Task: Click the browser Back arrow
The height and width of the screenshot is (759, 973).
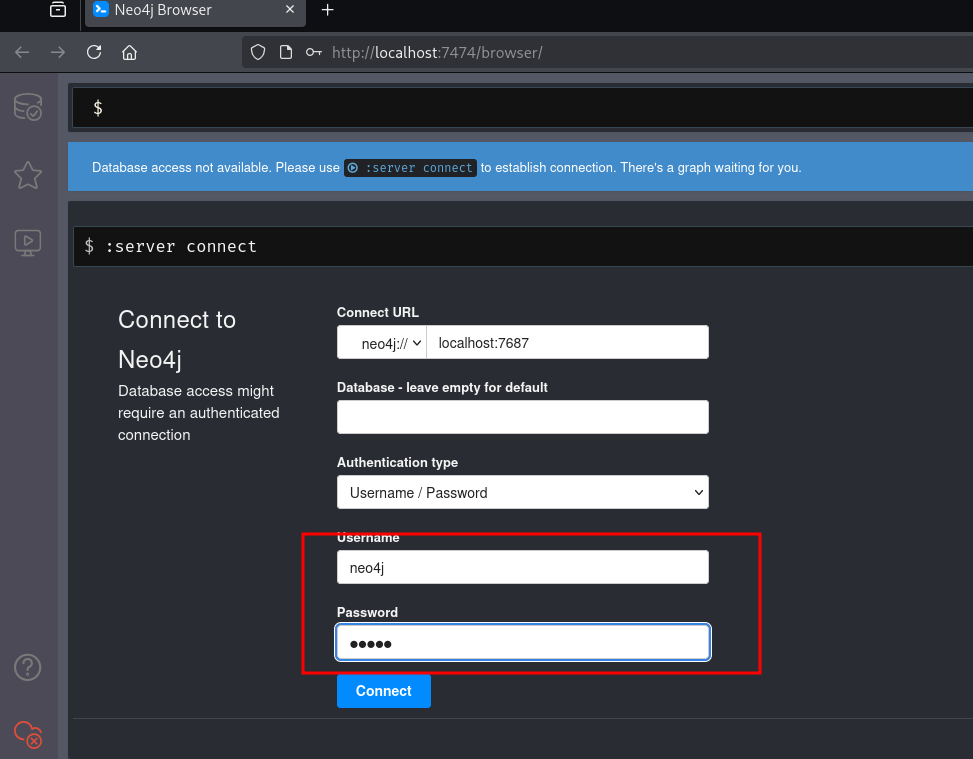Action: click(22, 52)
